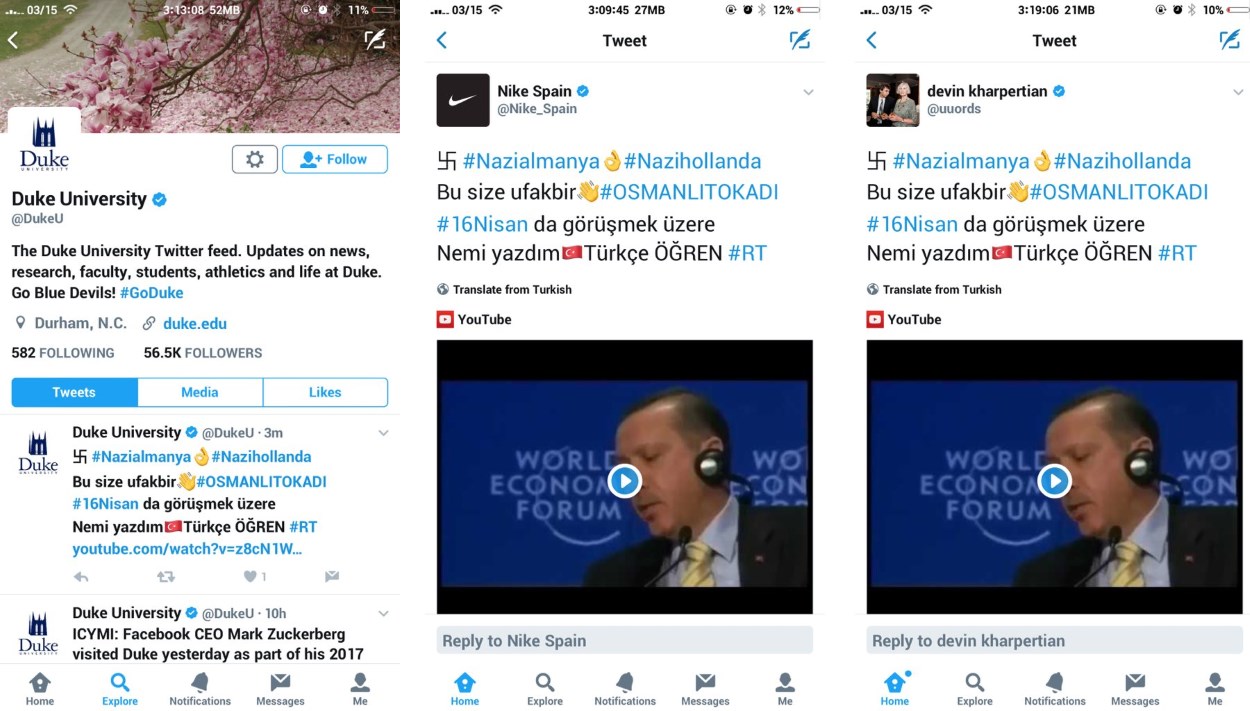The image size is (1250, 711).
Task: Open Me from the Nike Spain screen's bottom bar
Action: pos(785,689)
